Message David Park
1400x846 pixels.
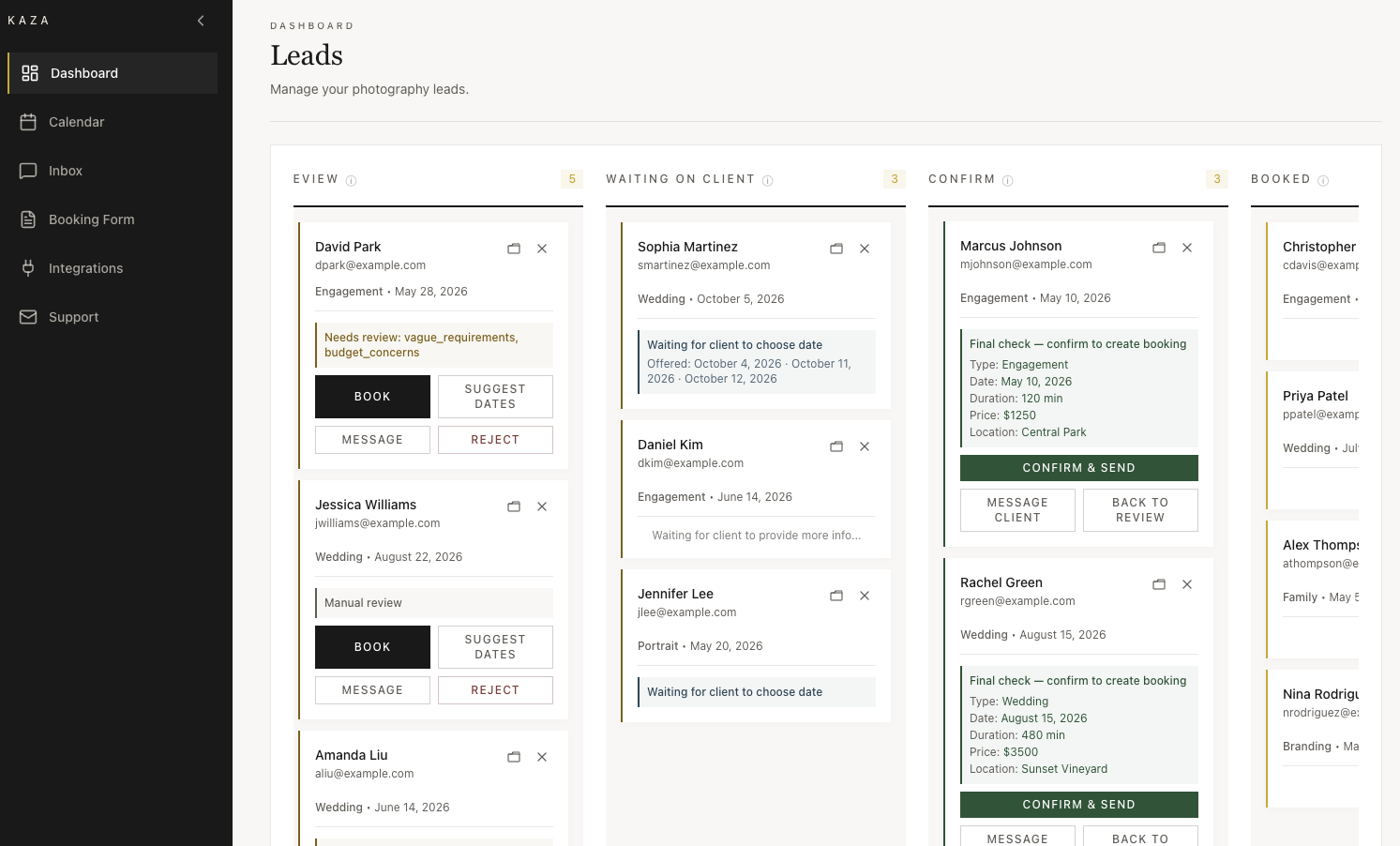click(372, 440)
